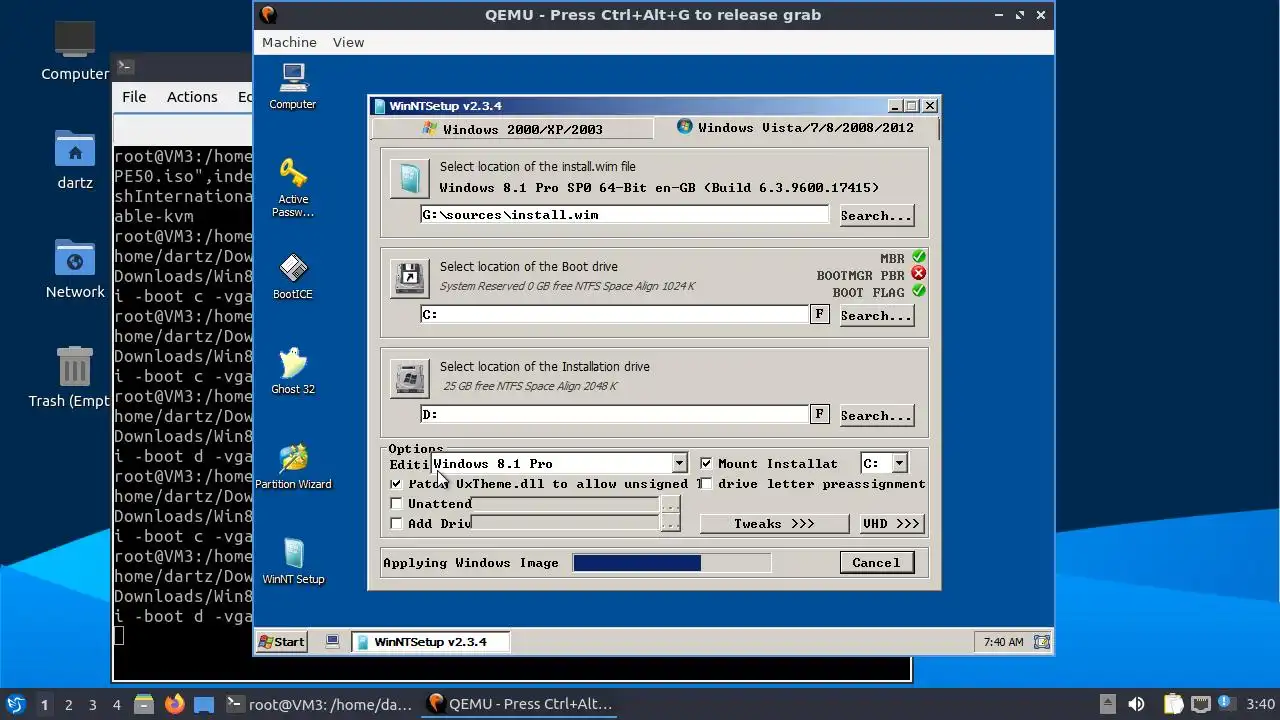Viewport: 1280px width, 720px height.
Task: Open QEMU Machine menu
Action: [x=289, y=42]
